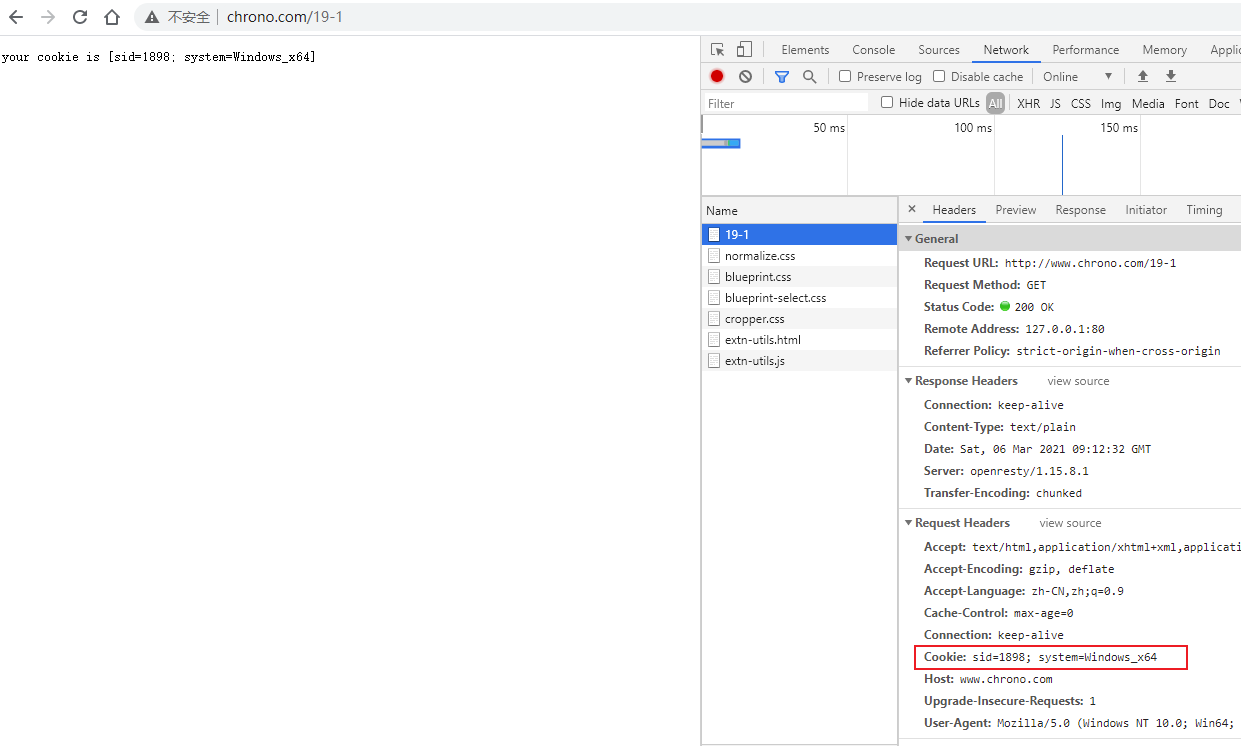The image size is (1241, 746).
Task: Click the browser home icon
Action: [112, 17]
